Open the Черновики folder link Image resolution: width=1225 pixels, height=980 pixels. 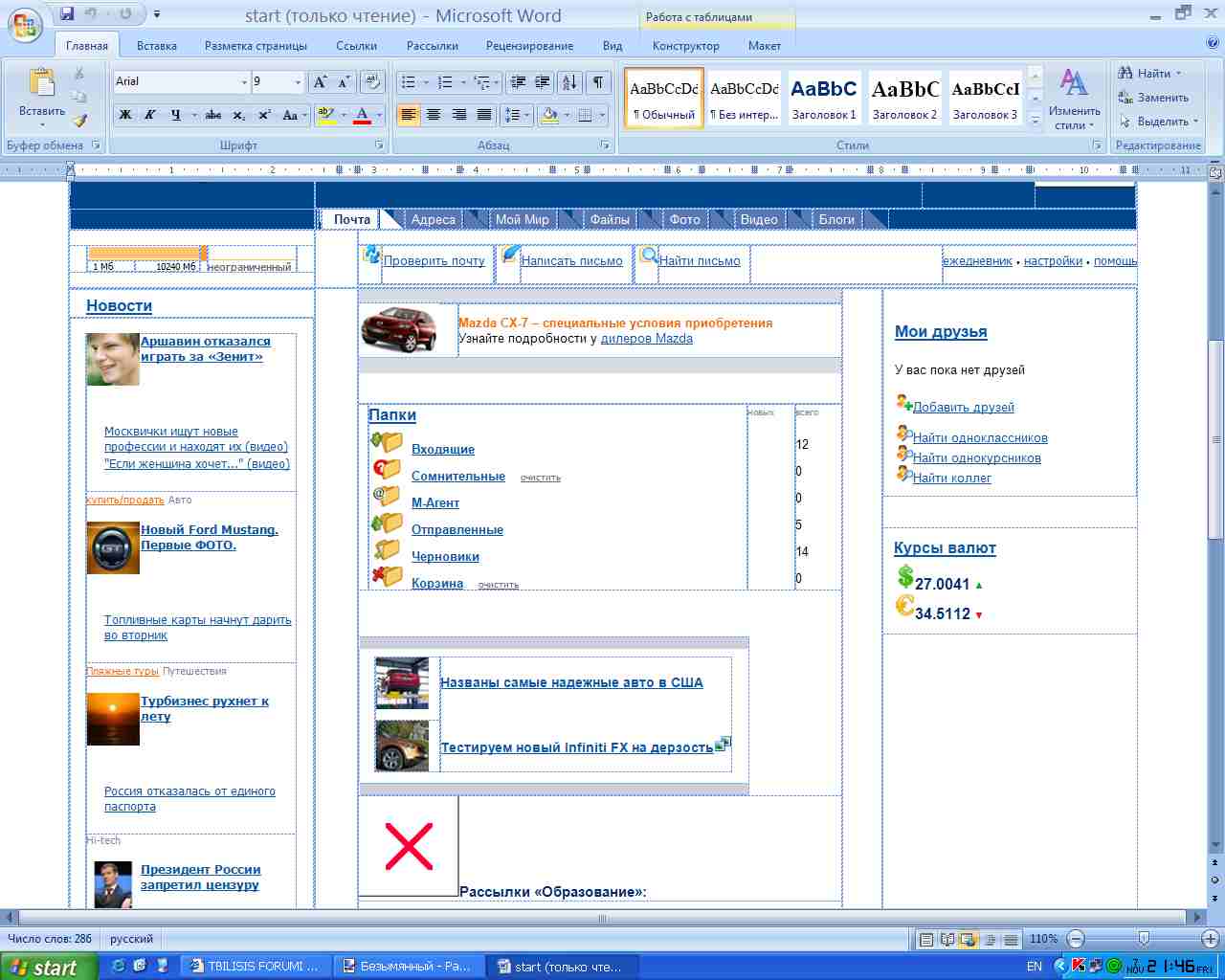[x=445, y=556]
